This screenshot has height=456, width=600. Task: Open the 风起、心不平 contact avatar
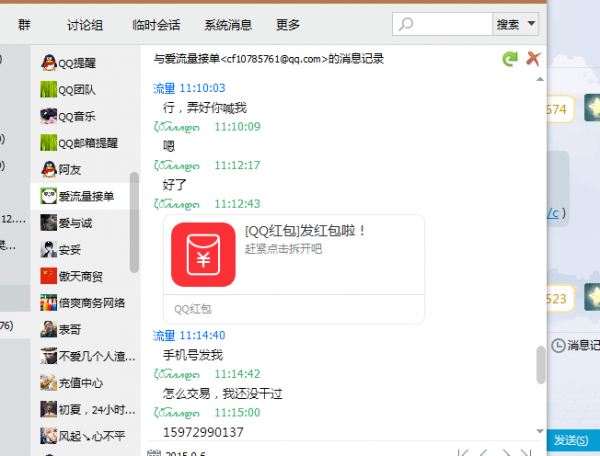(x=49, y=436)
